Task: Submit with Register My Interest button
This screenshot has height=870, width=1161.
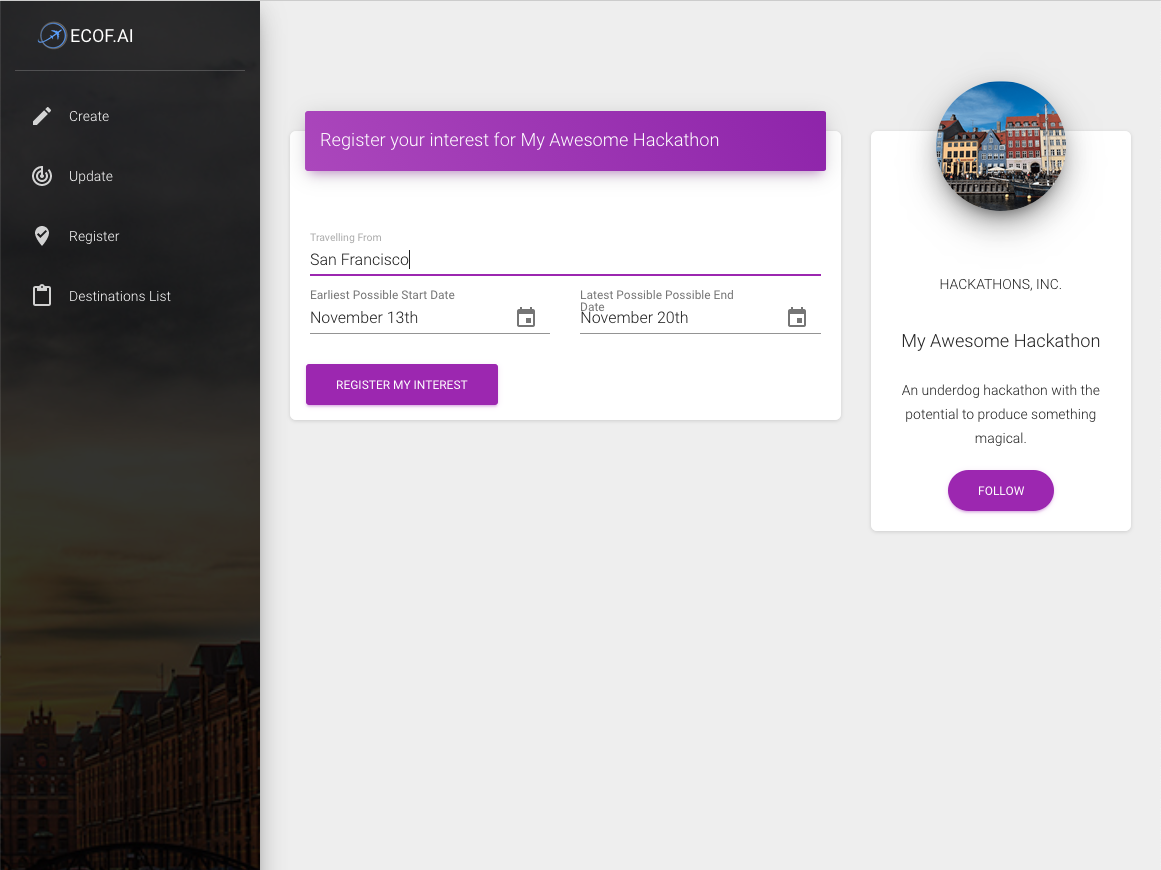Action: [402, 384]
